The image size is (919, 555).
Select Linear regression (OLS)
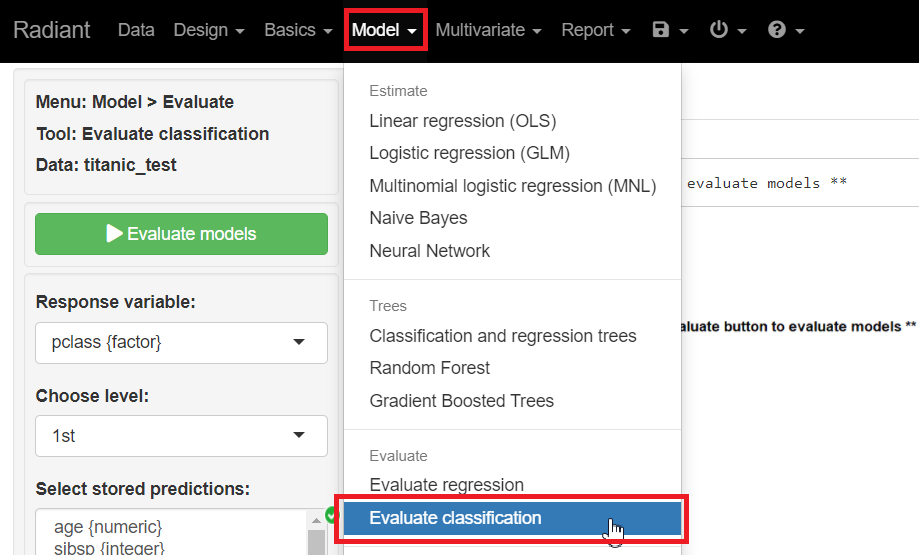462,121
